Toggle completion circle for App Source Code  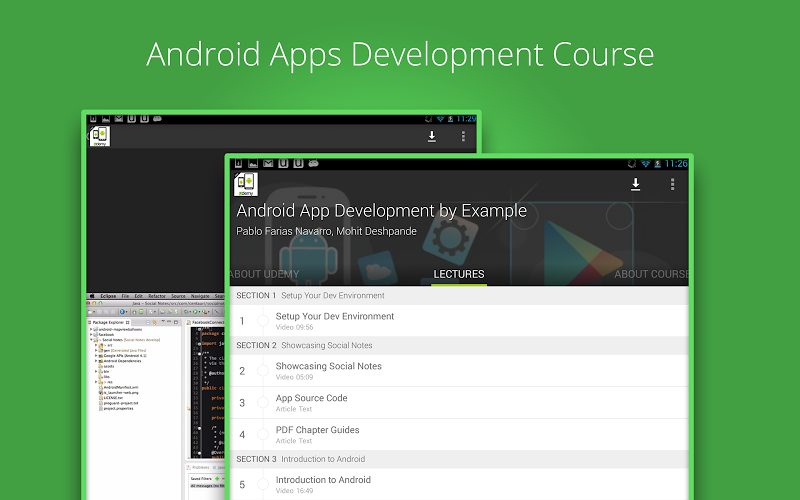pyautogui.click(x=263, y=403)
